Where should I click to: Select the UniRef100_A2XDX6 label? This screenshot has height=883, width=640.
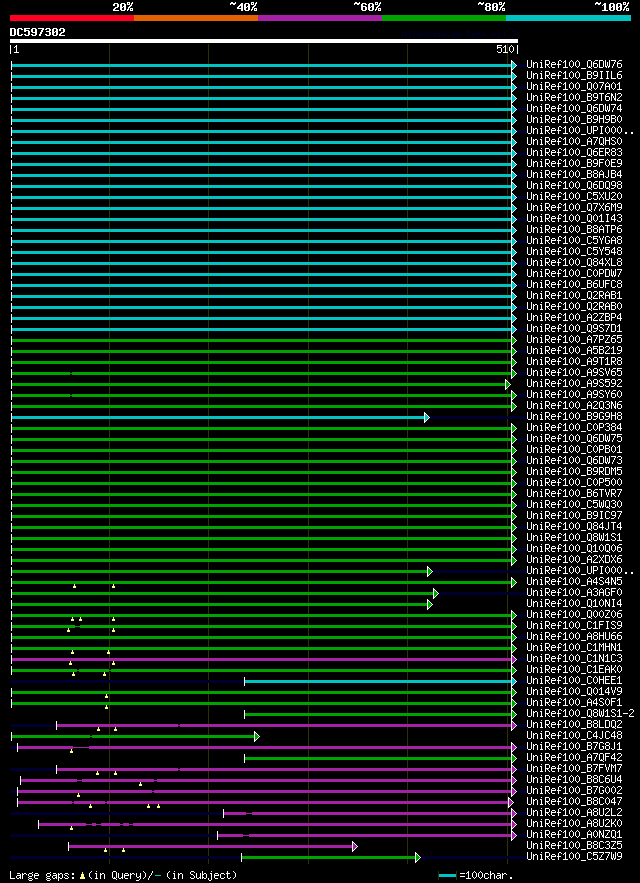click(x=574, y=560)
